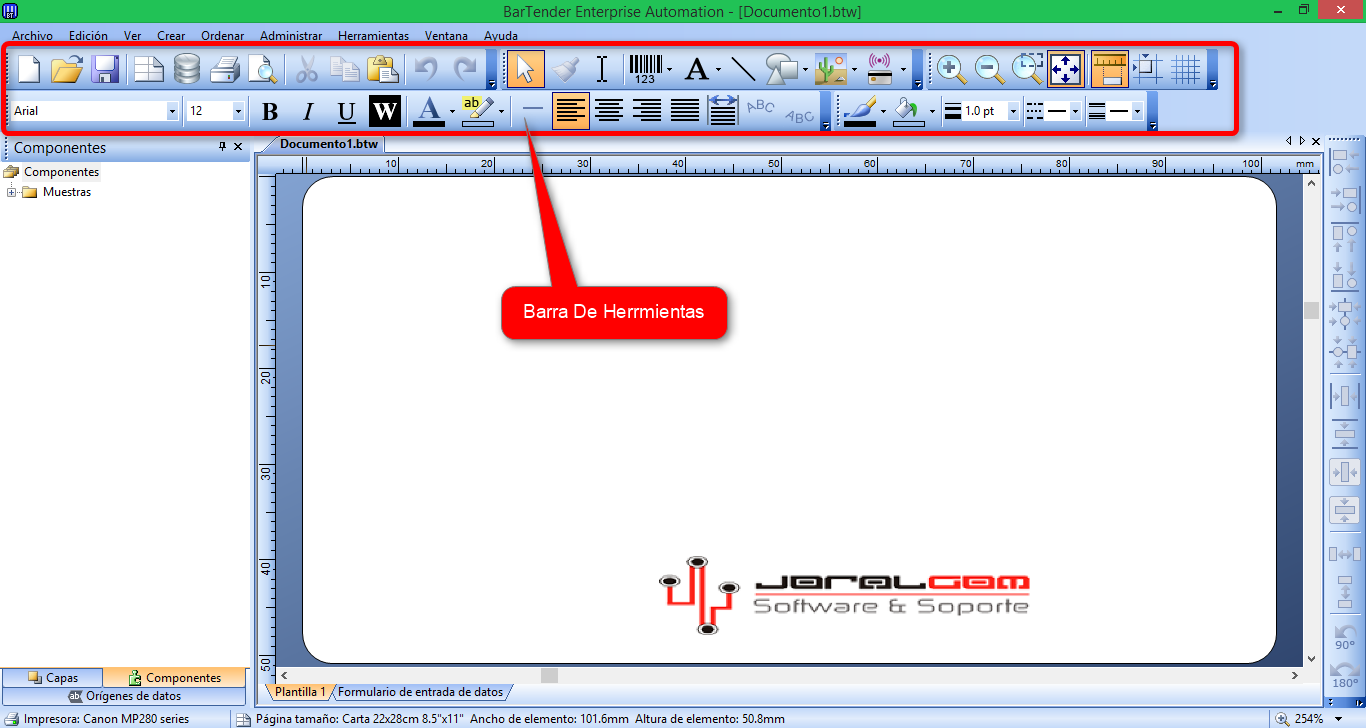Screen dimensions: 1366x728
Task: Open the Arial font name dropdown
Action: point(172,111)
